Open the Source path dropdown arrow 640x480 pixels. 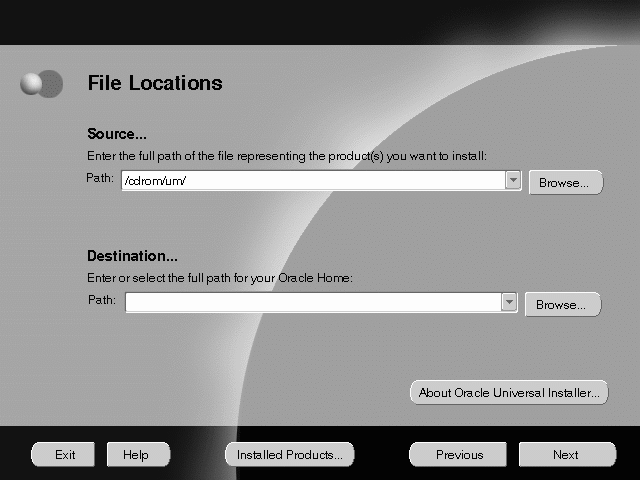[513, 180]
